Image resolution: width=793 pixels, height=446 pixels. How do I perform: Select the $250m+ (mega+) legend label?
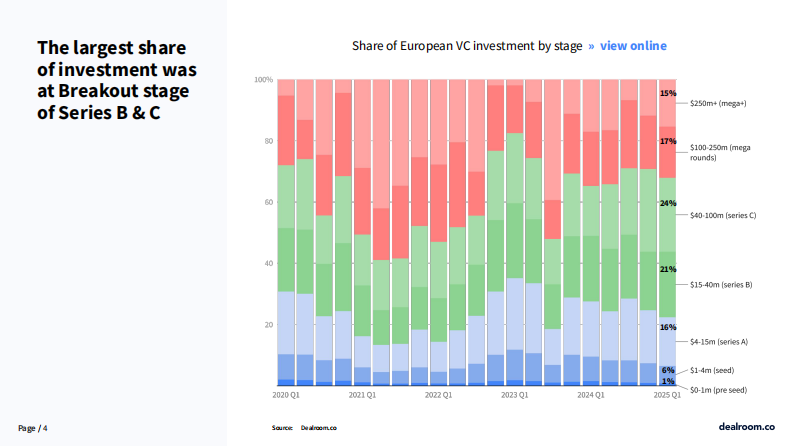click(x=719, y=103)
